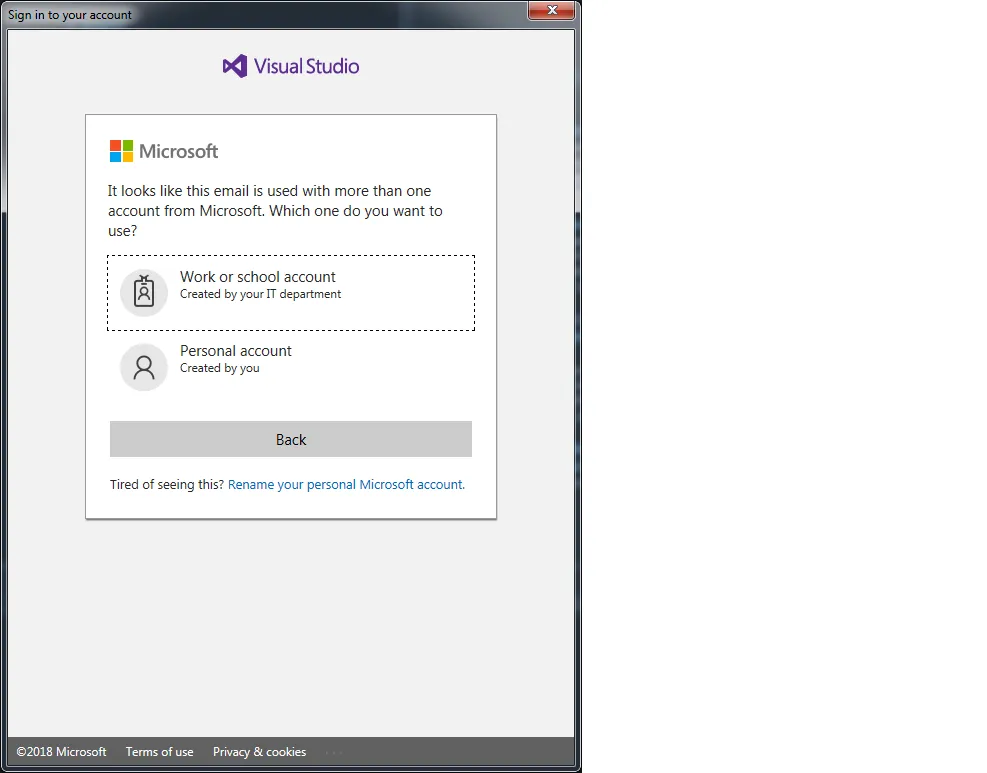This screenshot has height=773, width=987.
Task: Click the work badge ID icon
Action: tap(144, 292)
